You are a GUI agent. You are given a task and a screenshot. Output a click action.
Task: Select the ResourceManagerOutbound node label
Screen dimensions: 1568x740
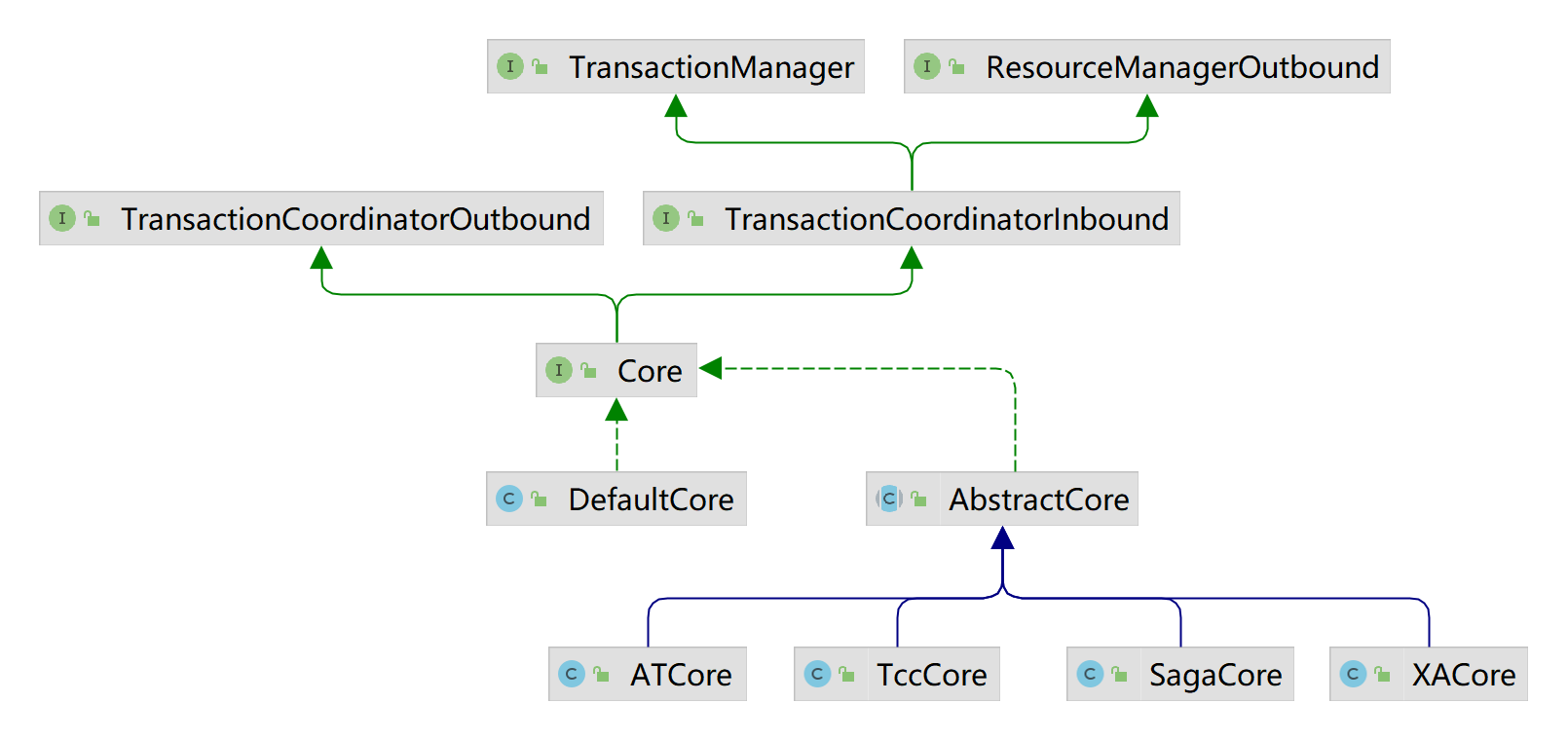[x=1182, y=67]
